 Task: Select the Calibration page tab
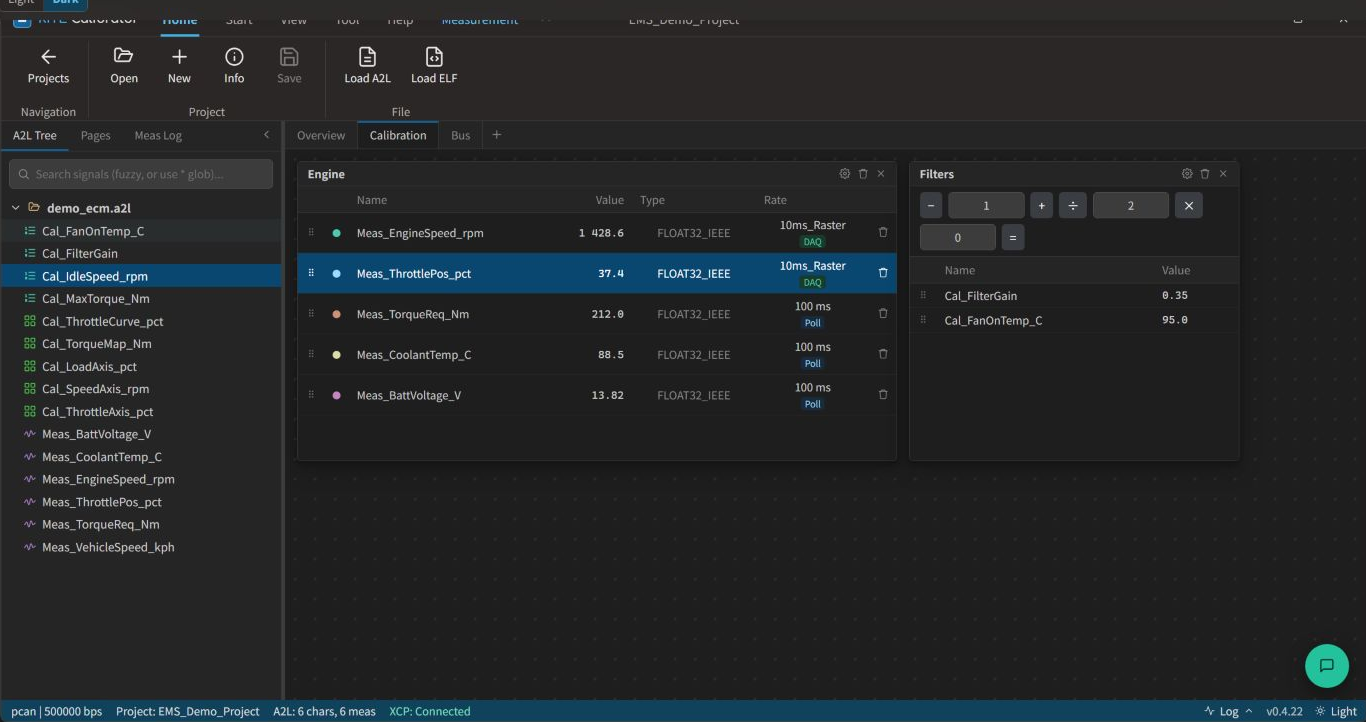coord(398,135)
